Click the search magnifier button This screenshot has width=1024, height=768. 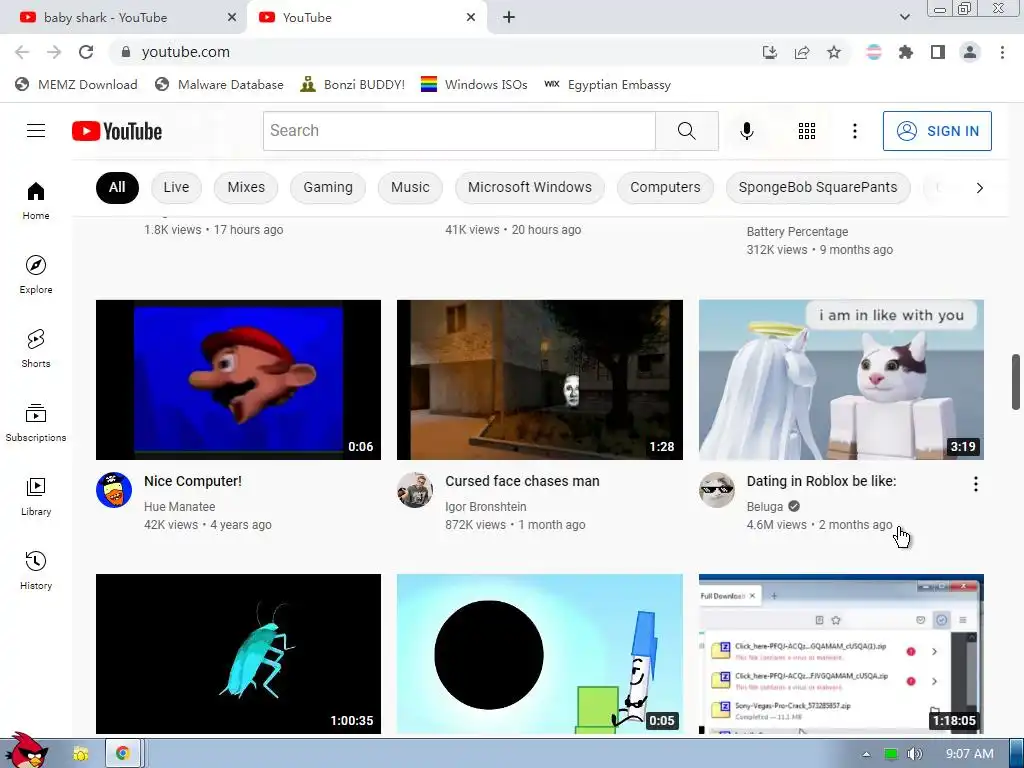686,131
